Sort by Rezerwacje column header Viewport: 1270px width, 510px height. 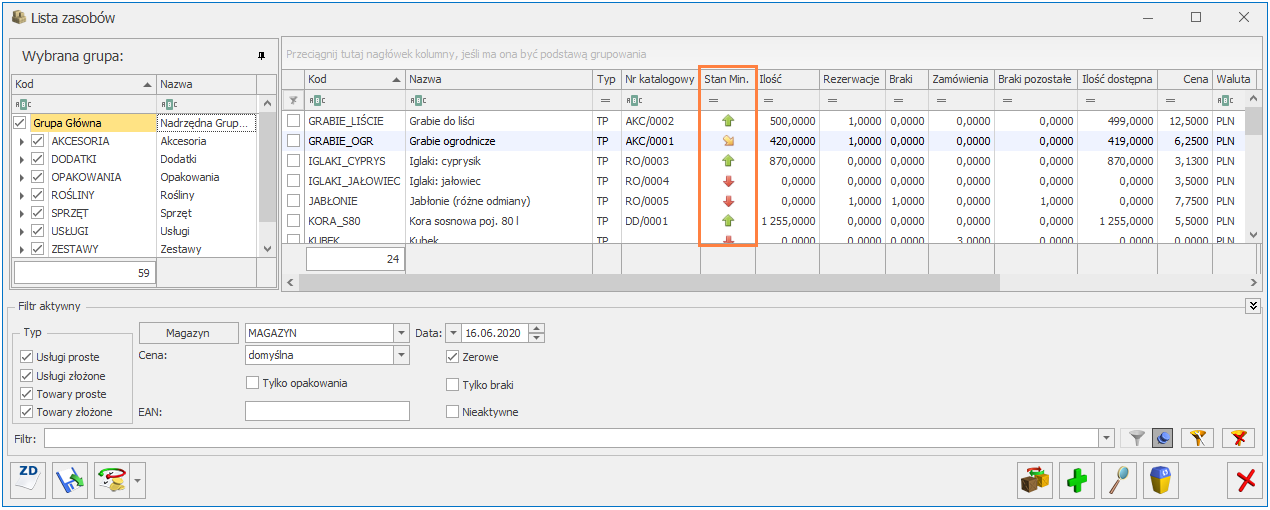click(x=851, y=79)
